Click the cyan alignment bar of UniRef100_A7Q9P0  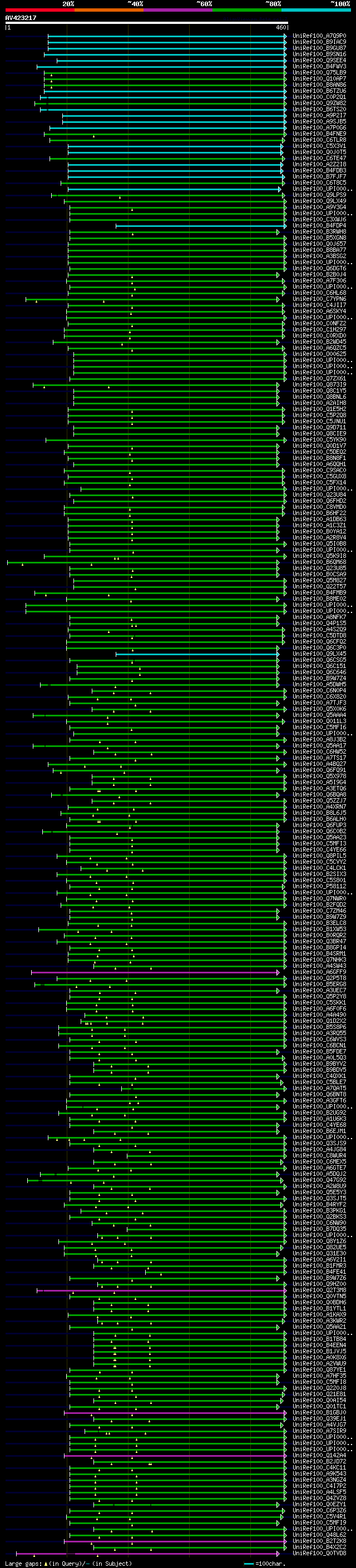pos(167,36)
